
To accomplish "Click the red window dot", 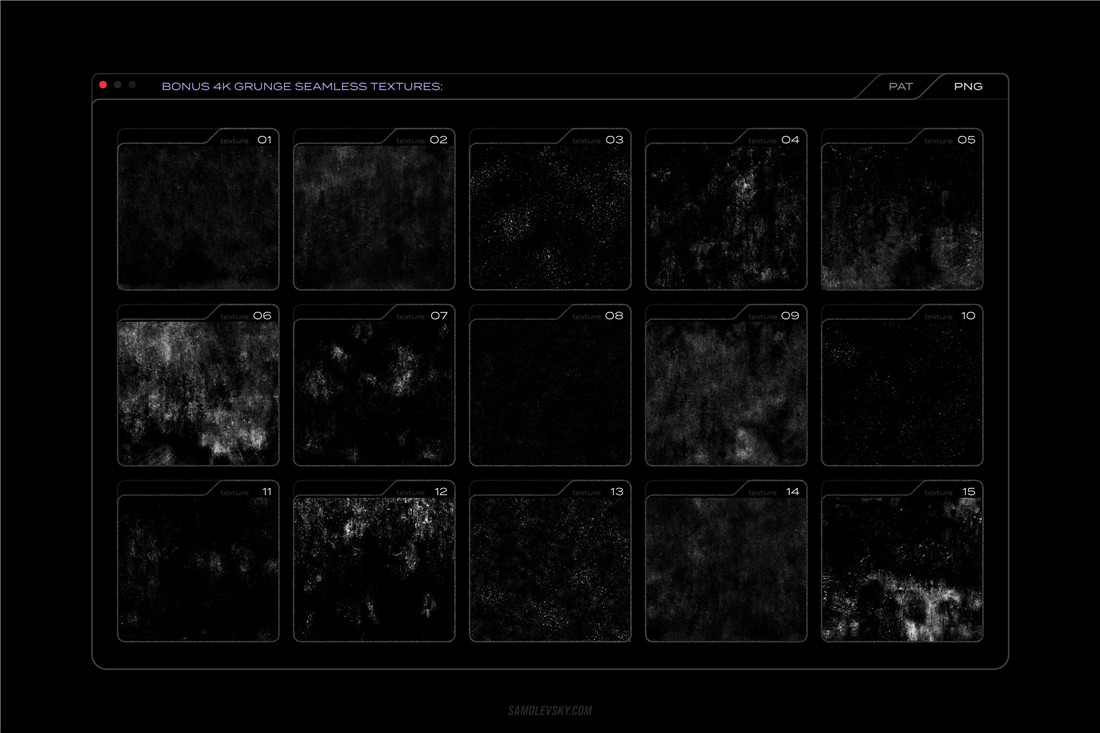I will pos(103,85).
